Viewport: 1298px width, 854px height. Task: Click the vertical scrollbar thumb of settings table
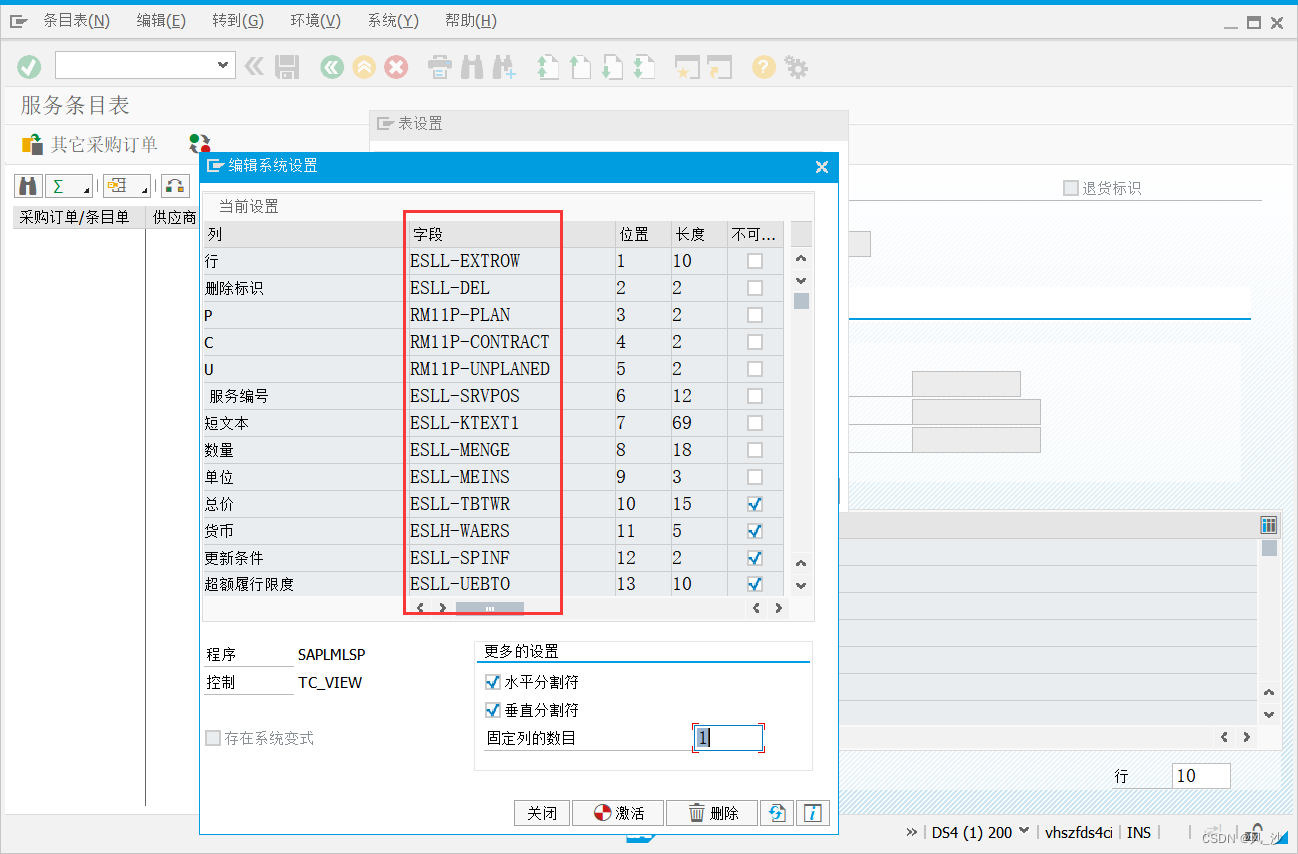802,301
